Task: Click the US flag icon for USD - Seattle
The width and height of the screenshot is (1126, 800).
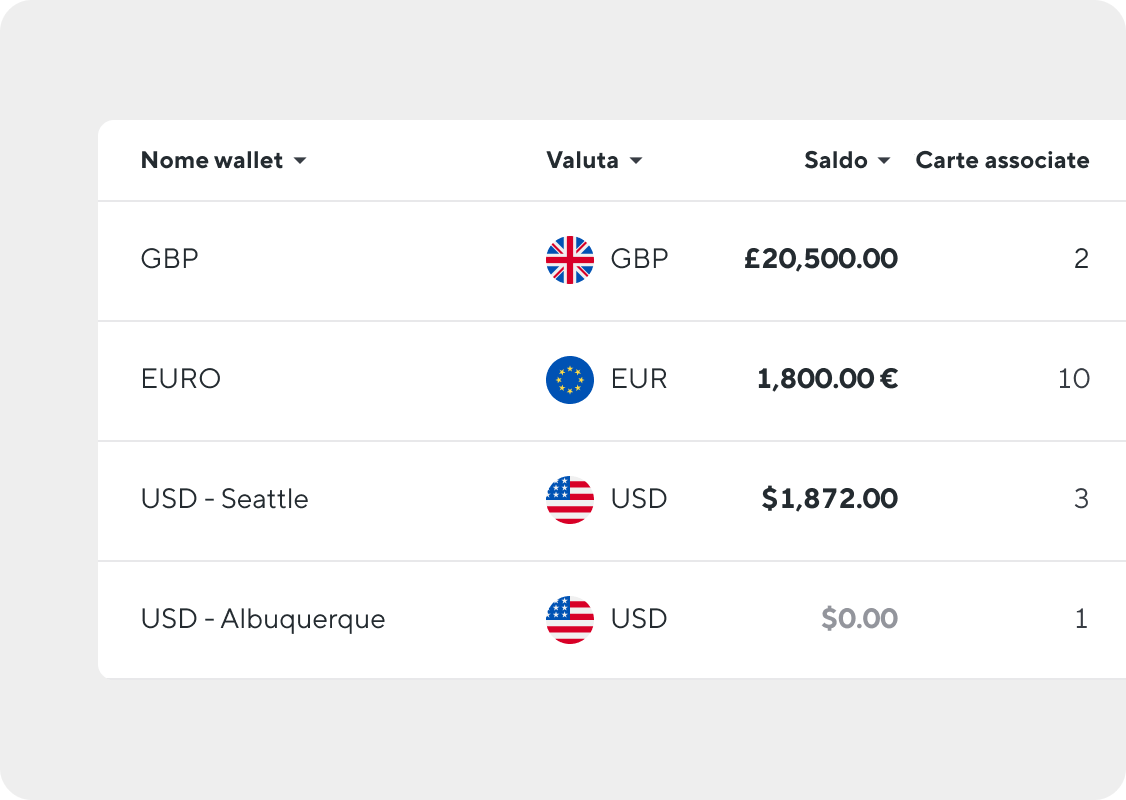Action: [x=569, y=500]
